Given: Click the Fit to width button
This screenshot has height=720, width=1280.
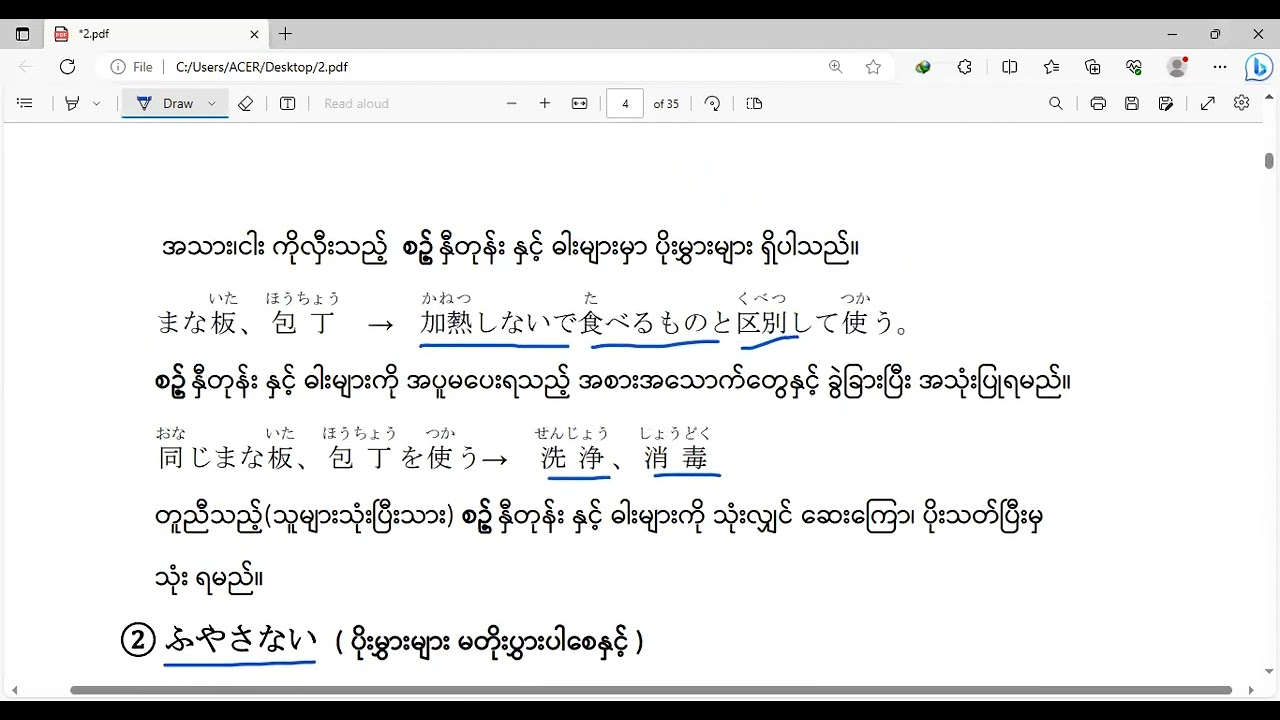Looking at the screenshot, I should click(579, 103).
